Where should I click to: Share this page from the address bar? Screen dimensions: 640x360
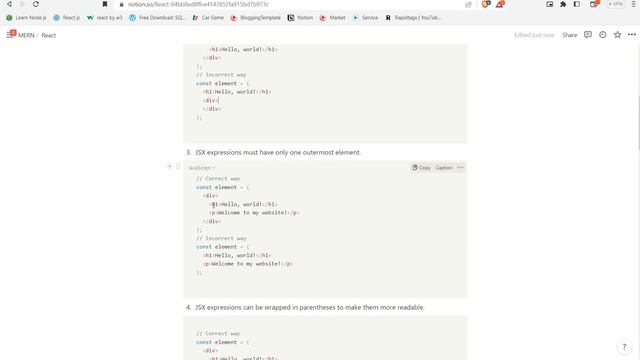pos(468,4)
